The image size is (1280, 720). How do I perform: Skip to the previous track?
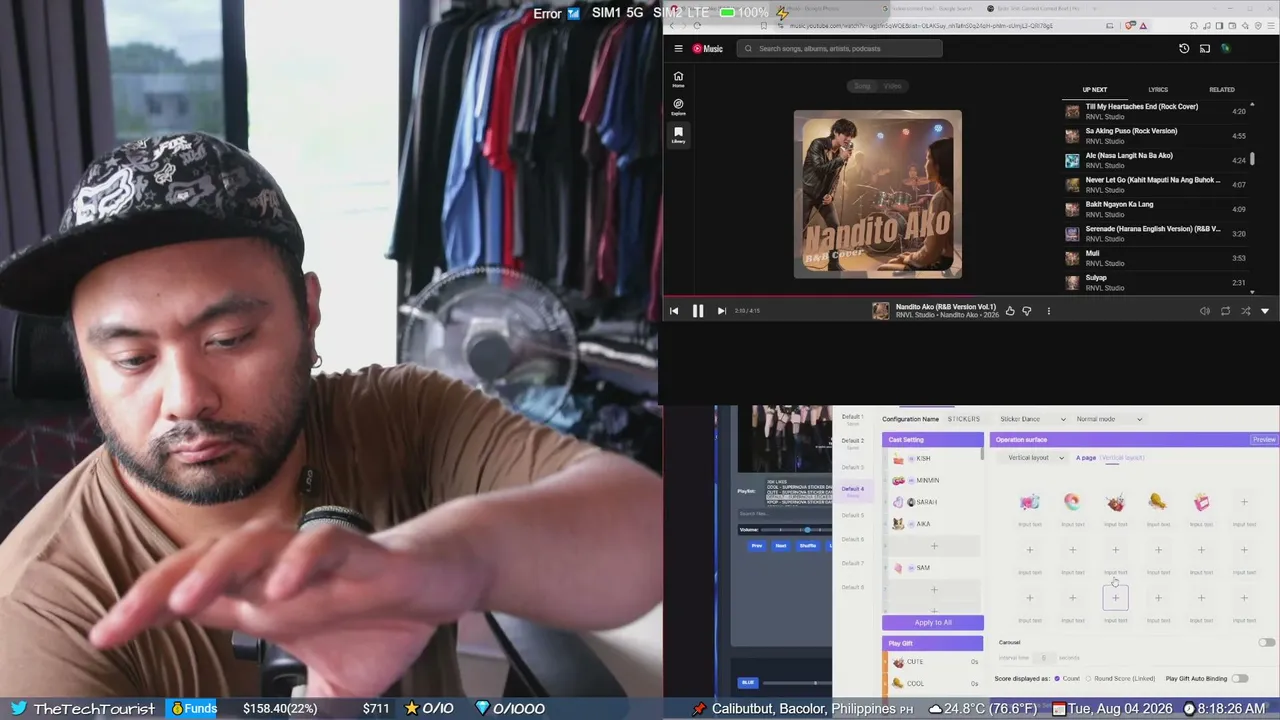[674, 311]
